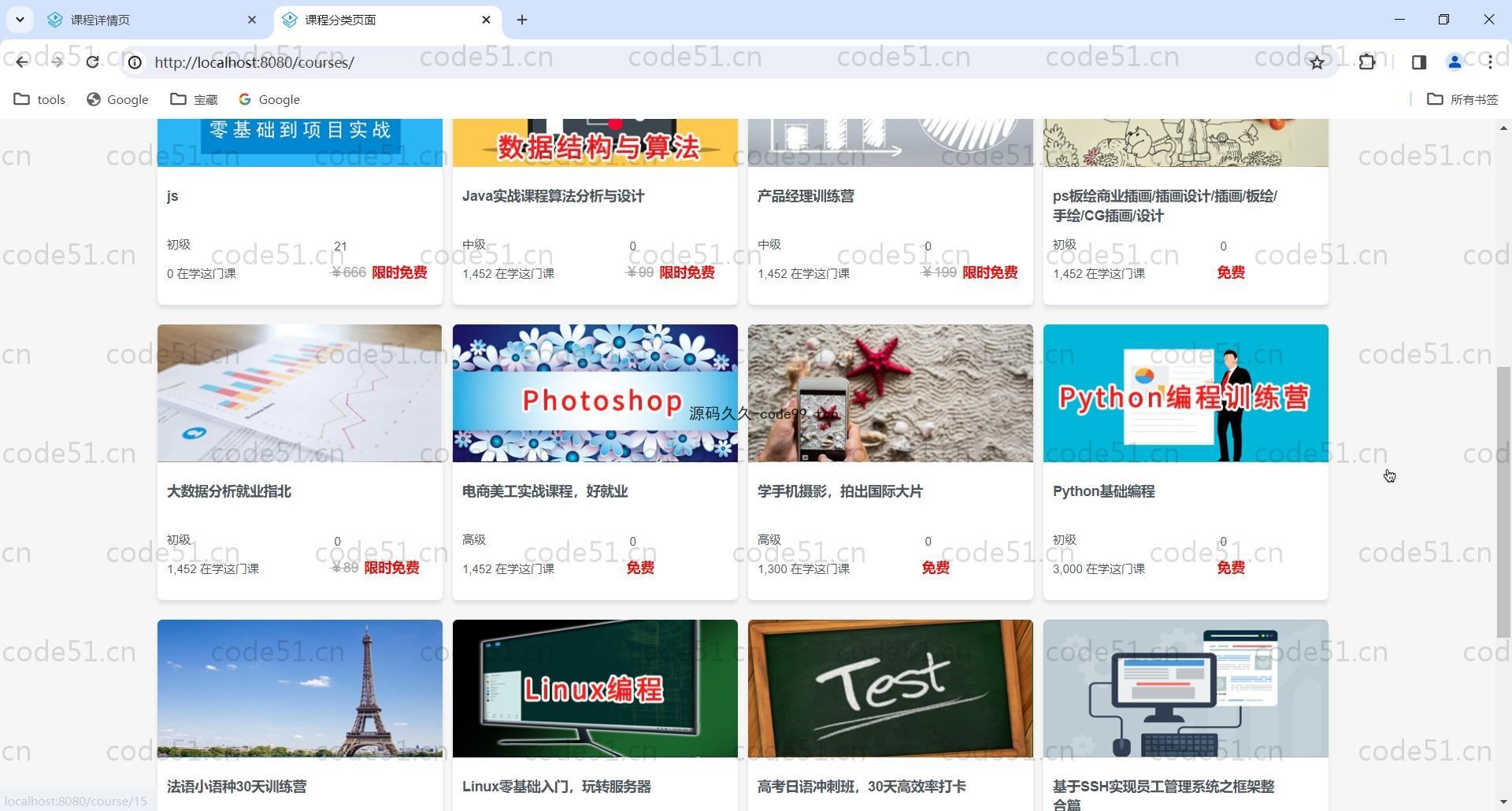Open the 数据结构与算法 thumbnail
This screenshot has width=1512, height=811.
[x=595, y=143]
